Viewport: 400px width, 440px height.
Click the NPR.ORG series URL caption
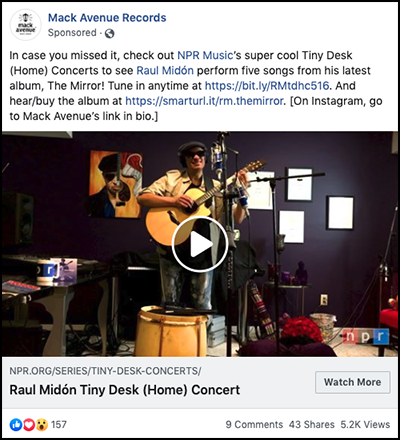[x=105, y=371]
